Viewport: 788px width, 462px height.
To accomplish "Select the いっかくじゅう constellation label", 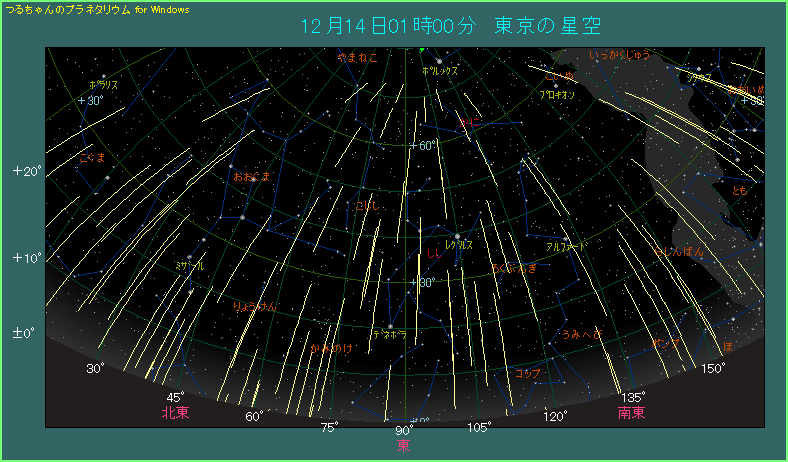I will pos(620,56).
